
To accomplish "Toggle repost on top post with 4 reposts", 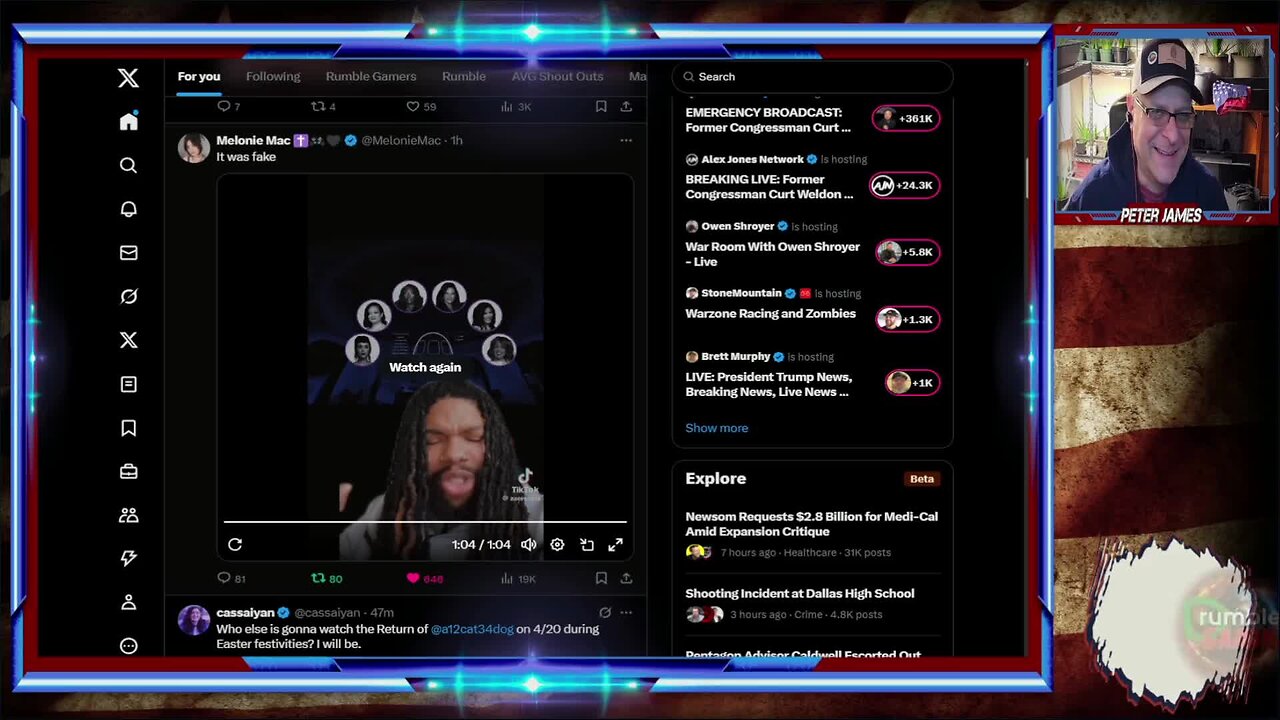I will (x=323, y=106).
